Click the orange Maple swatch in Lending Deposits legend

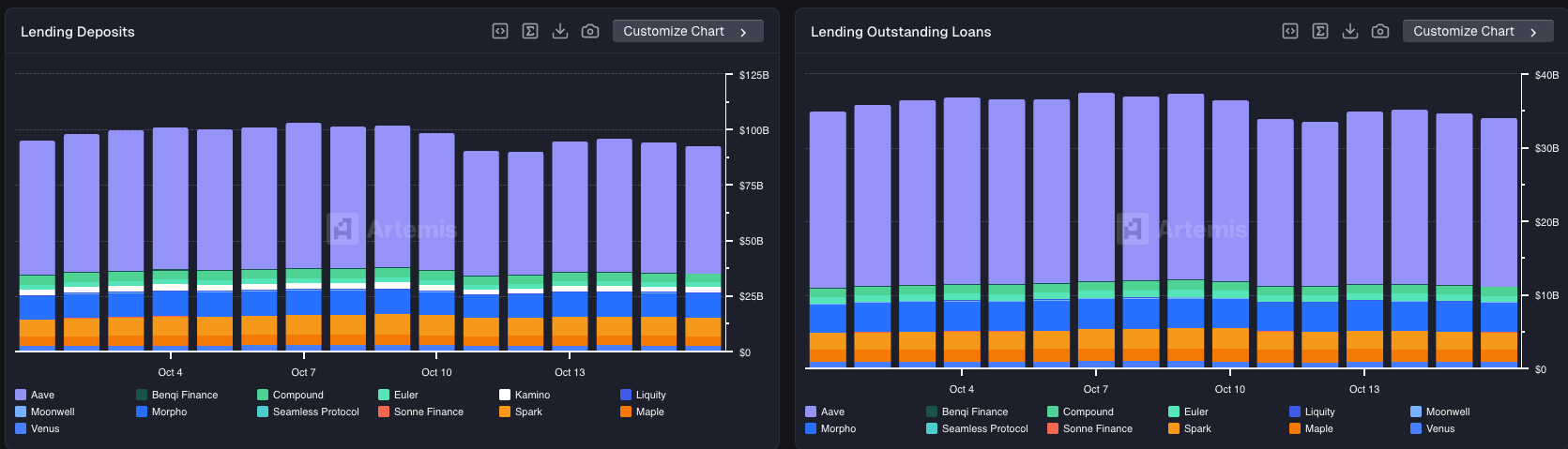626,412
